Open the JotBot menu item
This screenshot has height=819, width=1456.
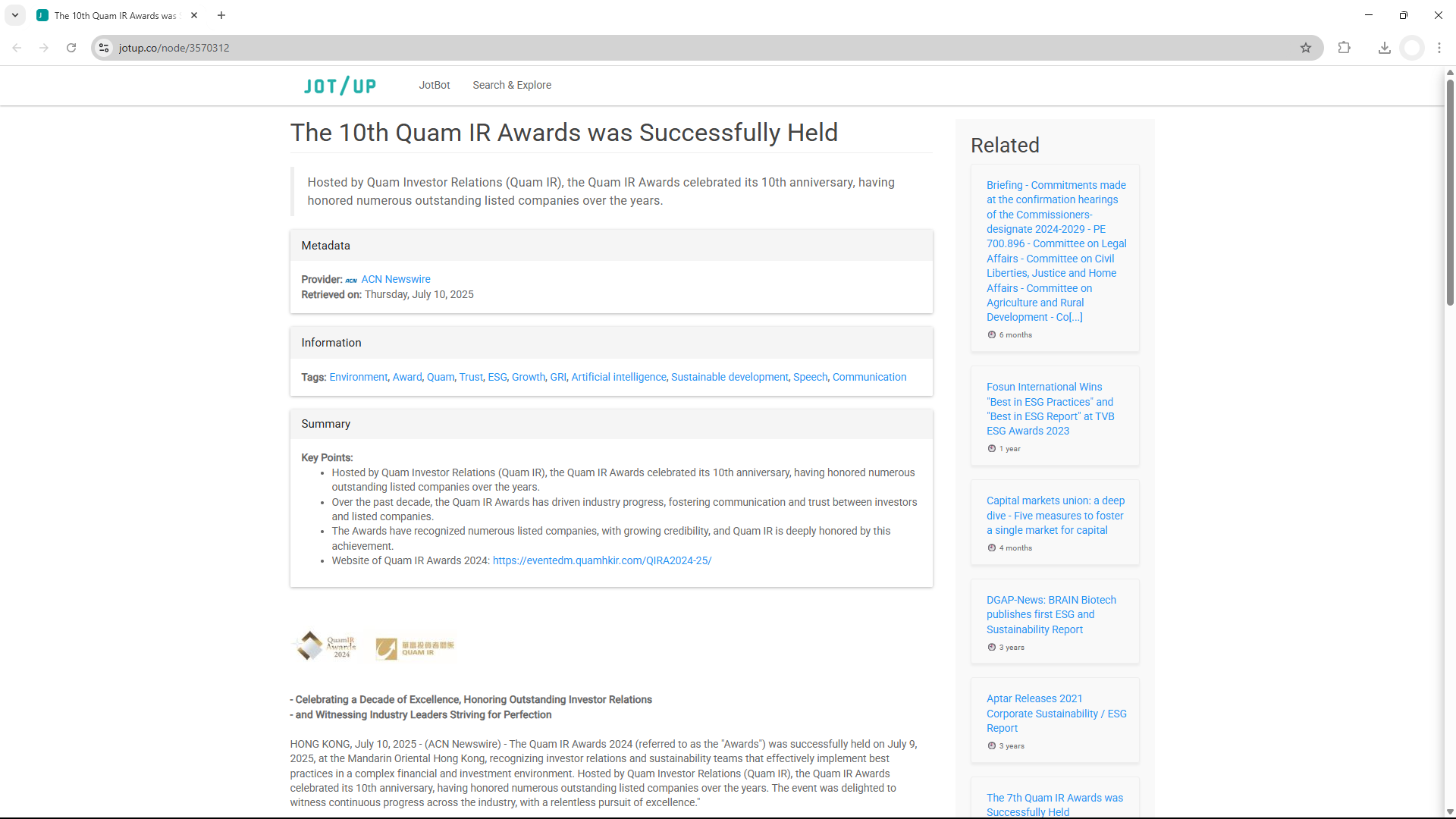435,85
